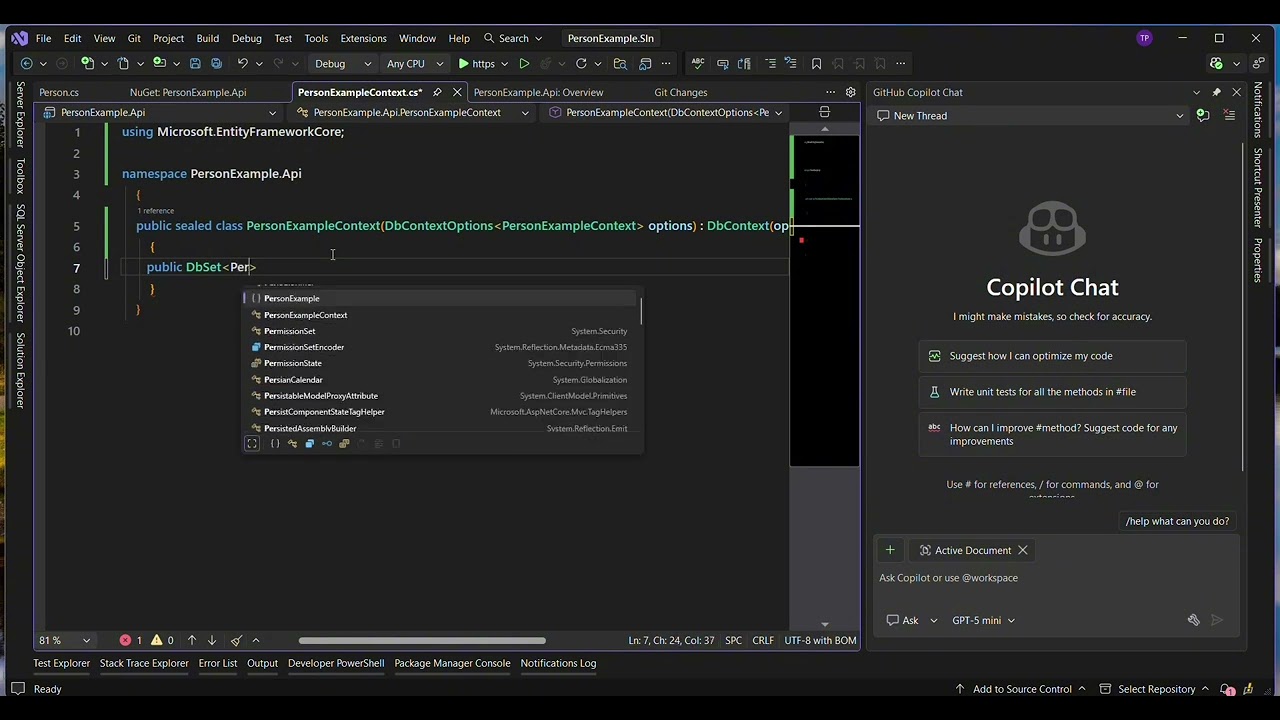
Task: Toggle the struct filter in IntelliSense filter bar
Action: [x=309, y=444]
